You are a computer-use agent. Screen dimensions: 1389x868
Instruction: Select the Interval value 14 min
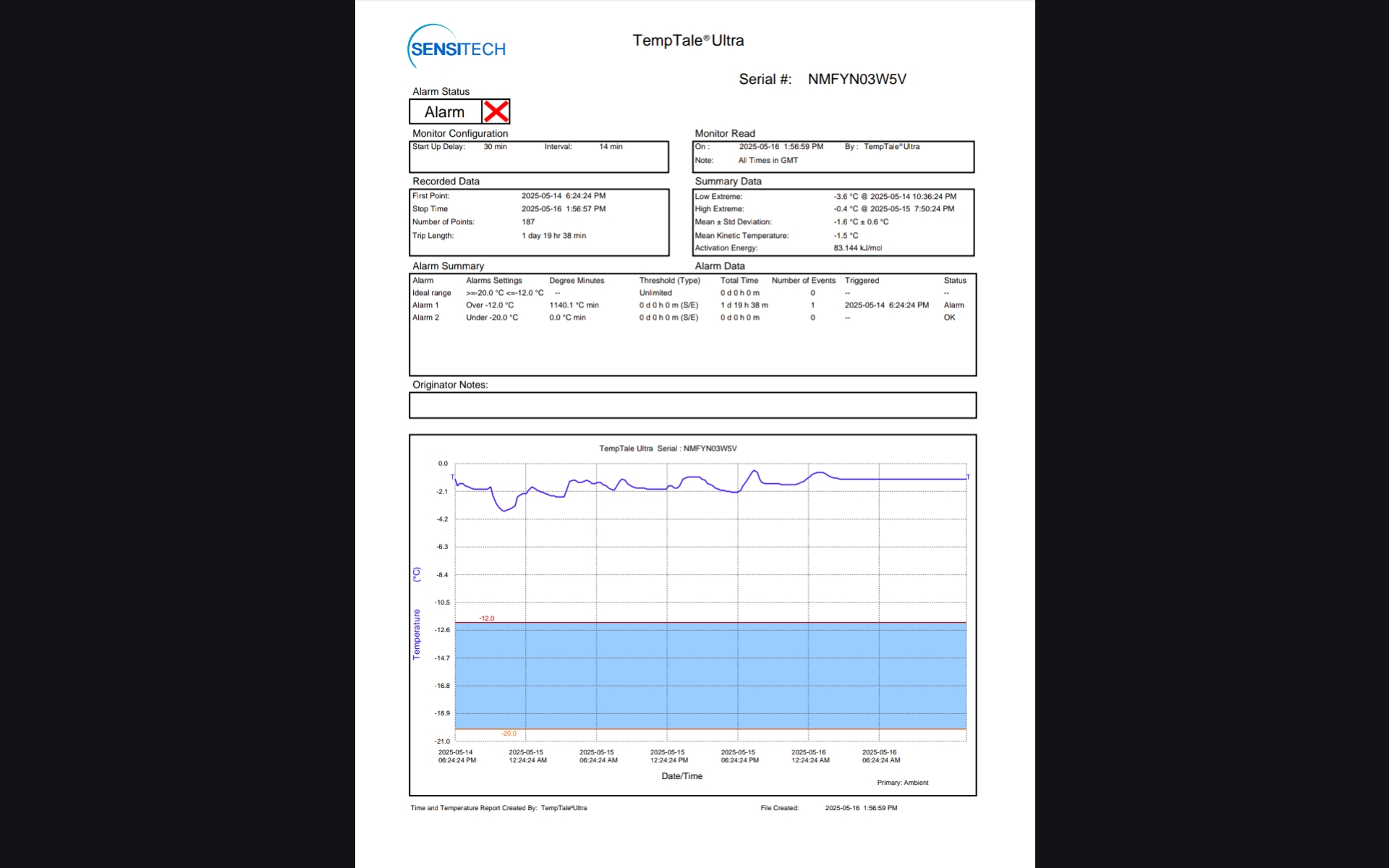coord(611,147)
